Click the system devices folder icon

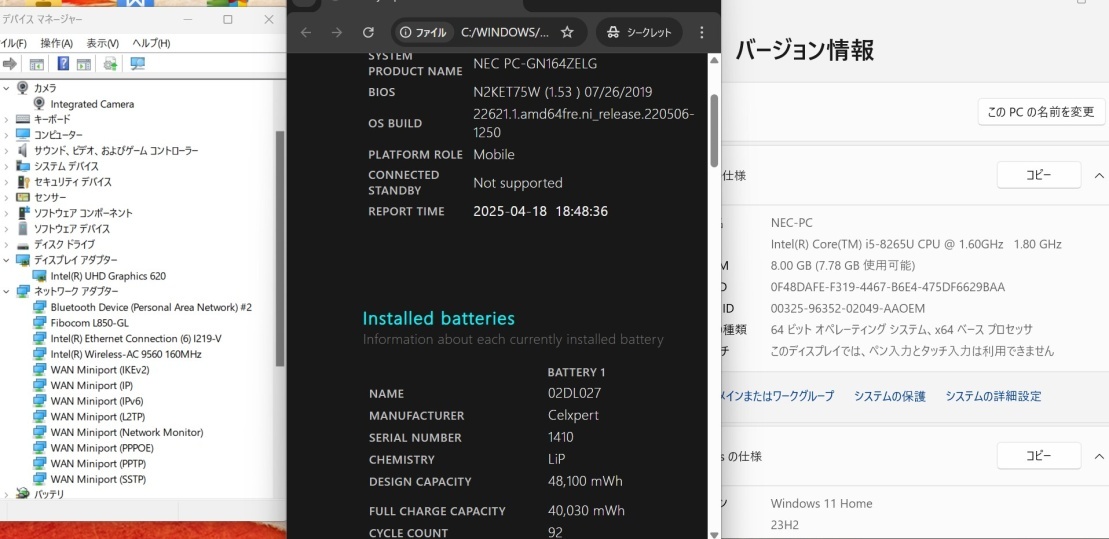click(23, 166)
